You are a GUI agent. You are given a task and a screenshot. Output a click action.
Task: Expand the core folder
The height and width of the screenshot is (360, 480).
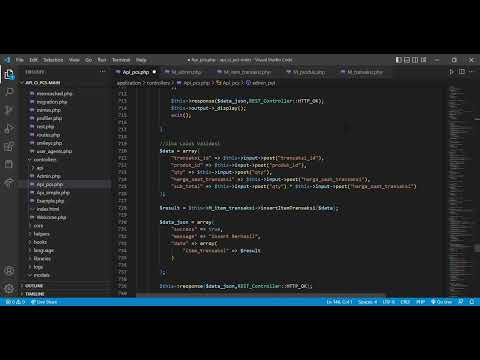(x=38, y=226)
